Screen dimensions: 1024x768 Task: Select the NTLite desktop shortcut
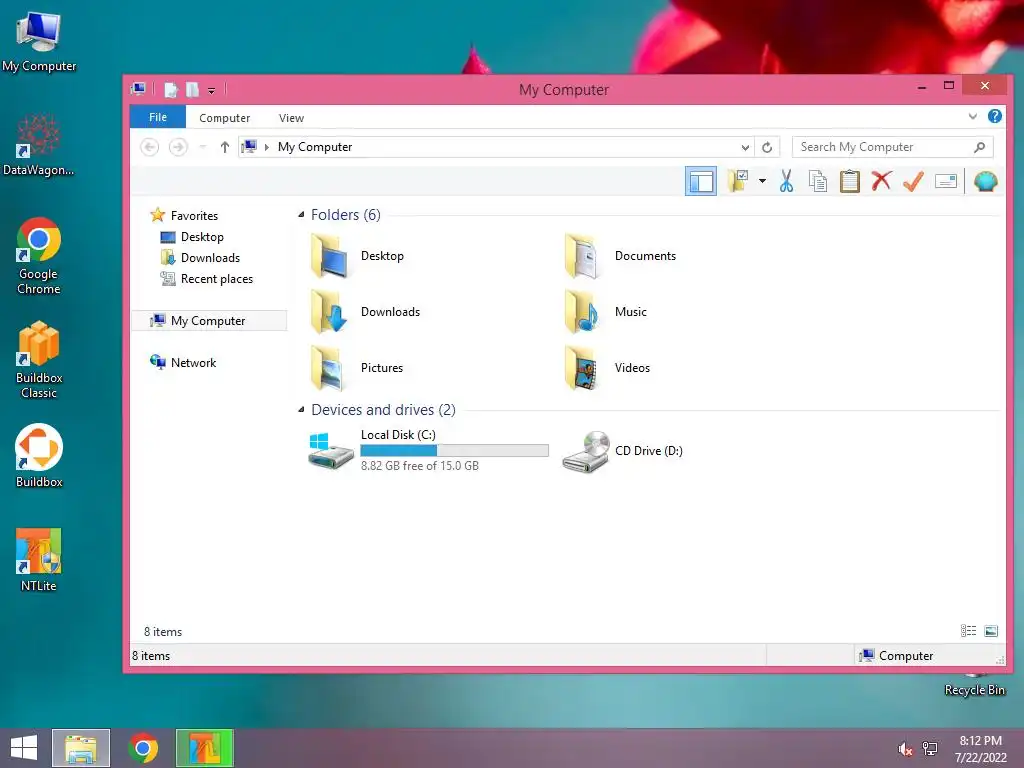(39, 560)
